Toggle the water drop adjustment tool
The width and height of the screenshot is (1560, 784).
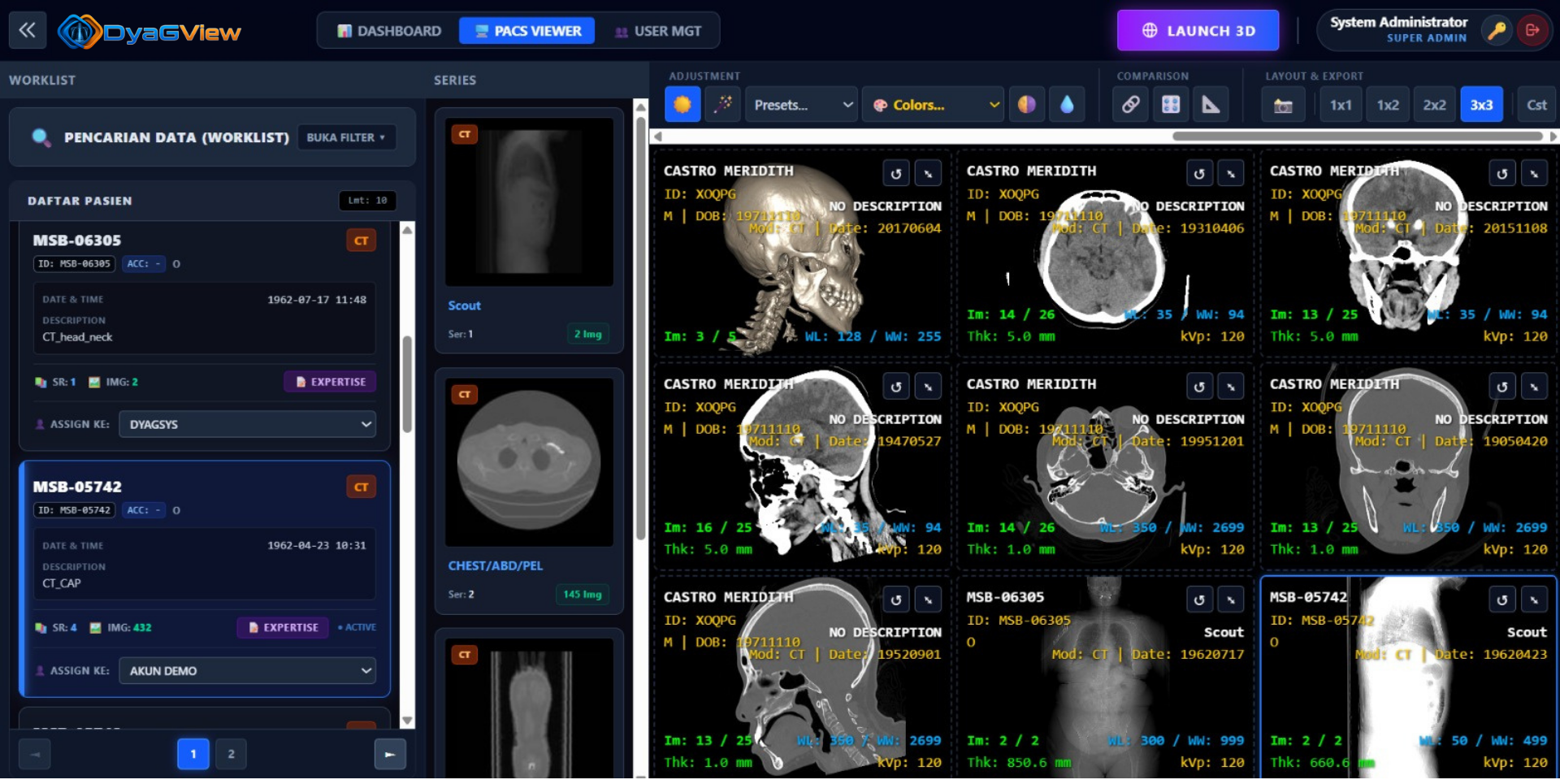1067,105
